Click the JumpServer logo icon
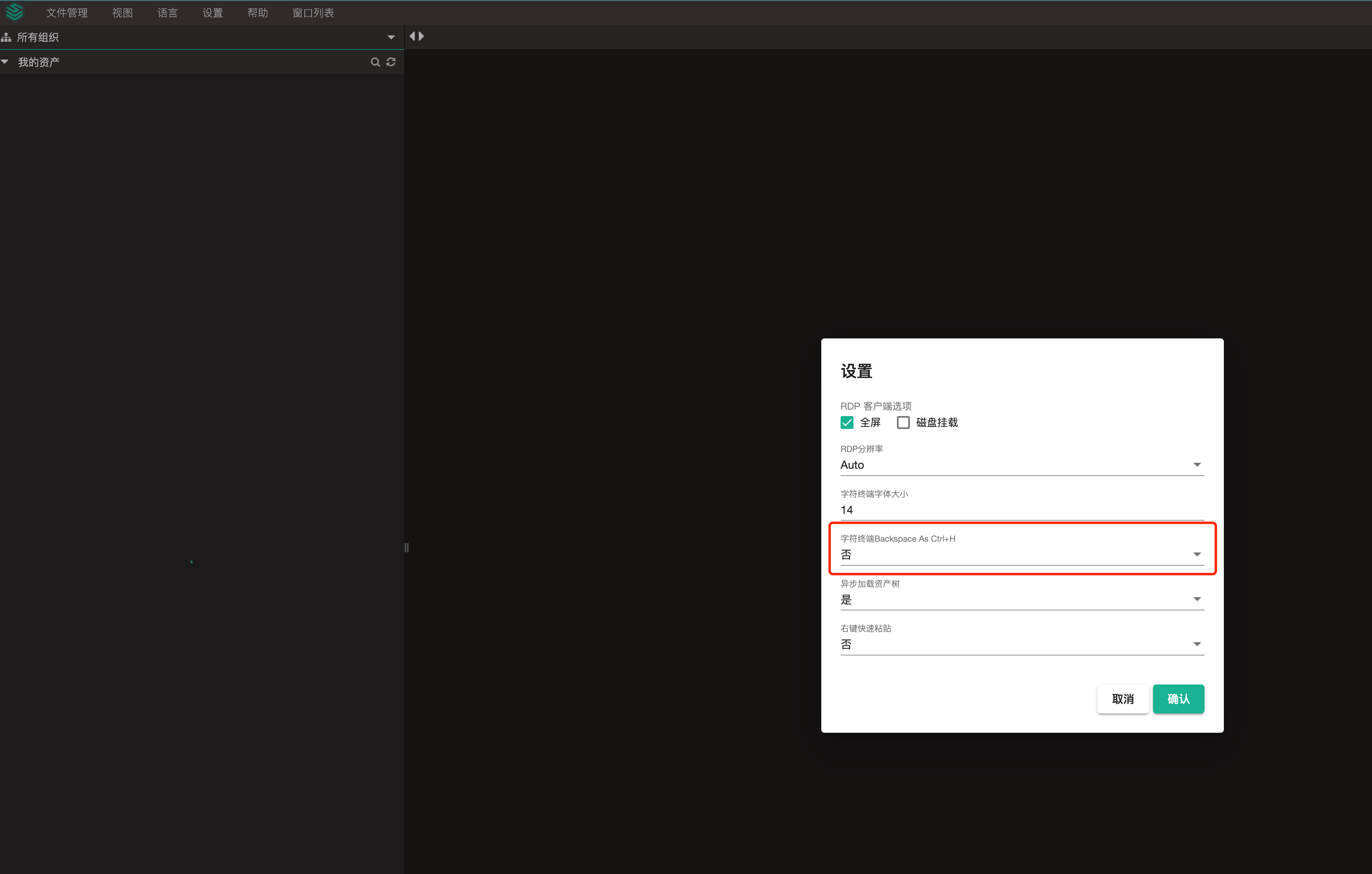1372x874 pixels. click(x=15, y=12)
